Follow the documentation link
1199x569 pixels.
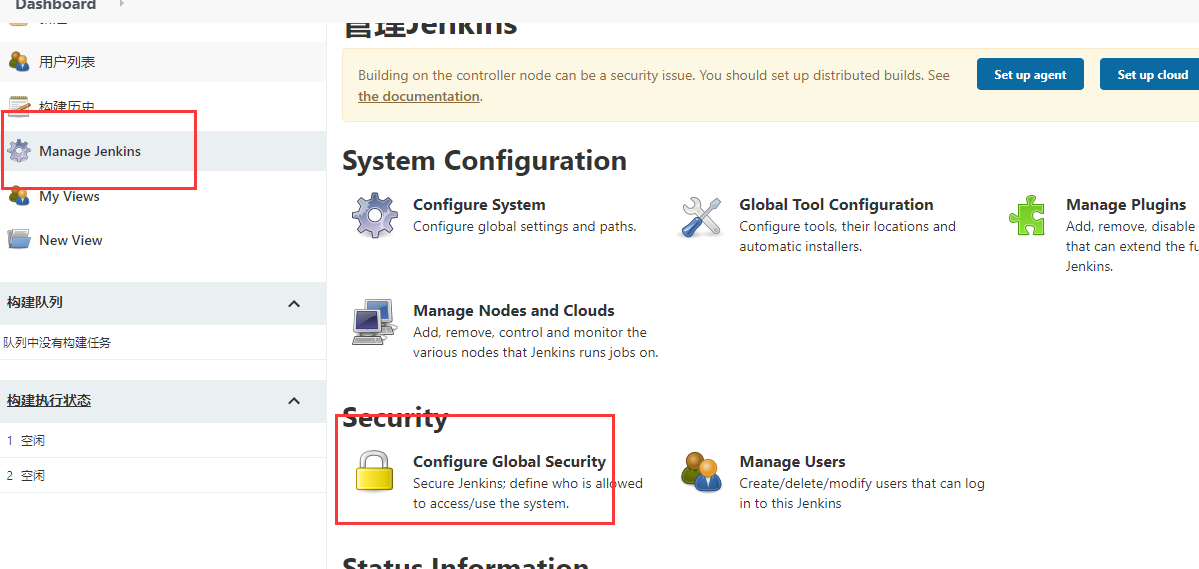click(418, 96)
